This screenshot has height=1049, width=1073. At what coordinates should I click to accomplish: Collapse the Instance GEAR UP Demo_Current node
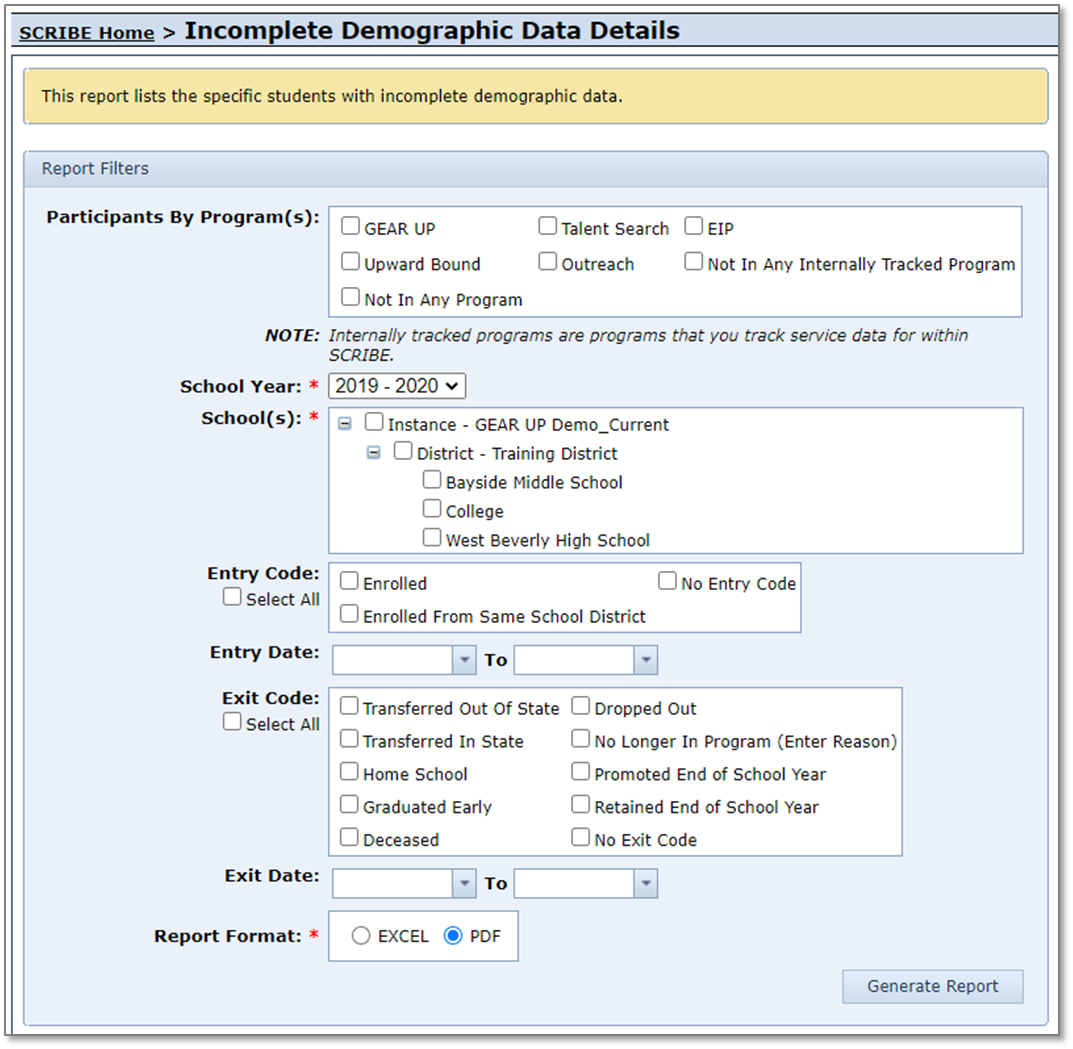click(345, 424)
